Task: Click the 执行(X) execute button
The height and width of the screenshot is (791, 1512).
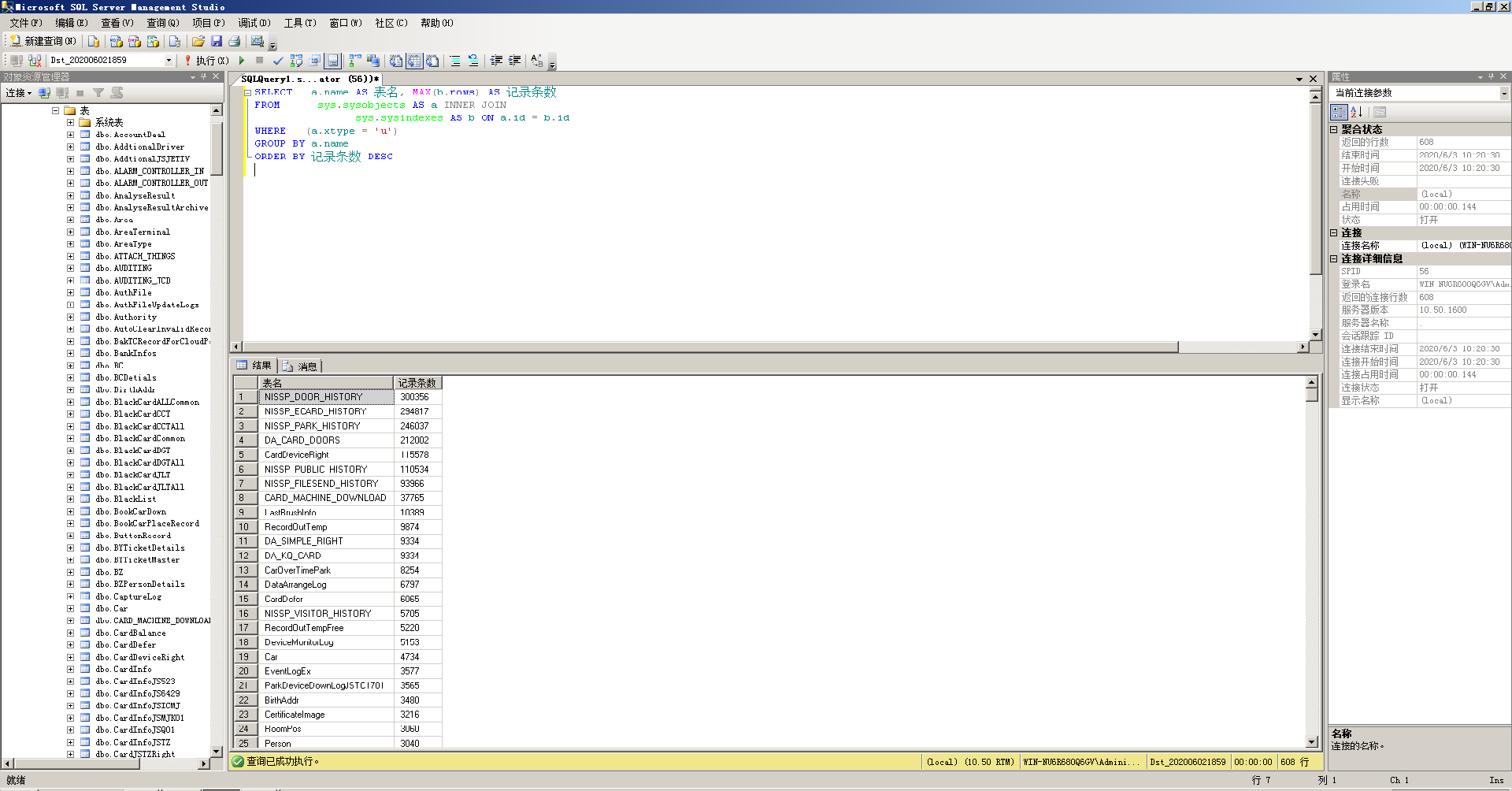Action: tap(206, 60)
